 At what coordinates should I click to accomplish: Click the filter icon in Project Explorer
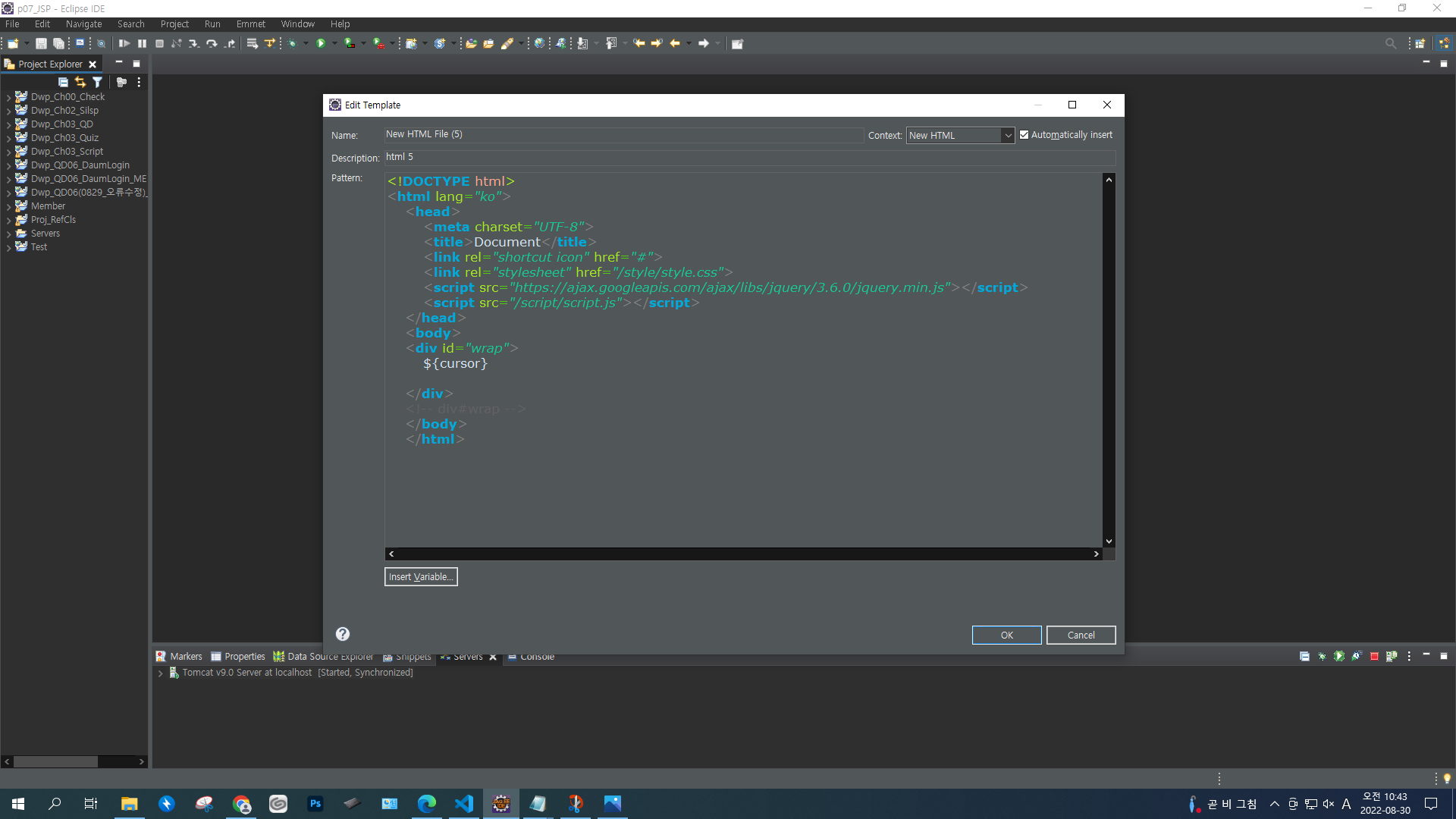pyautogui.click(x=97, y=82)
